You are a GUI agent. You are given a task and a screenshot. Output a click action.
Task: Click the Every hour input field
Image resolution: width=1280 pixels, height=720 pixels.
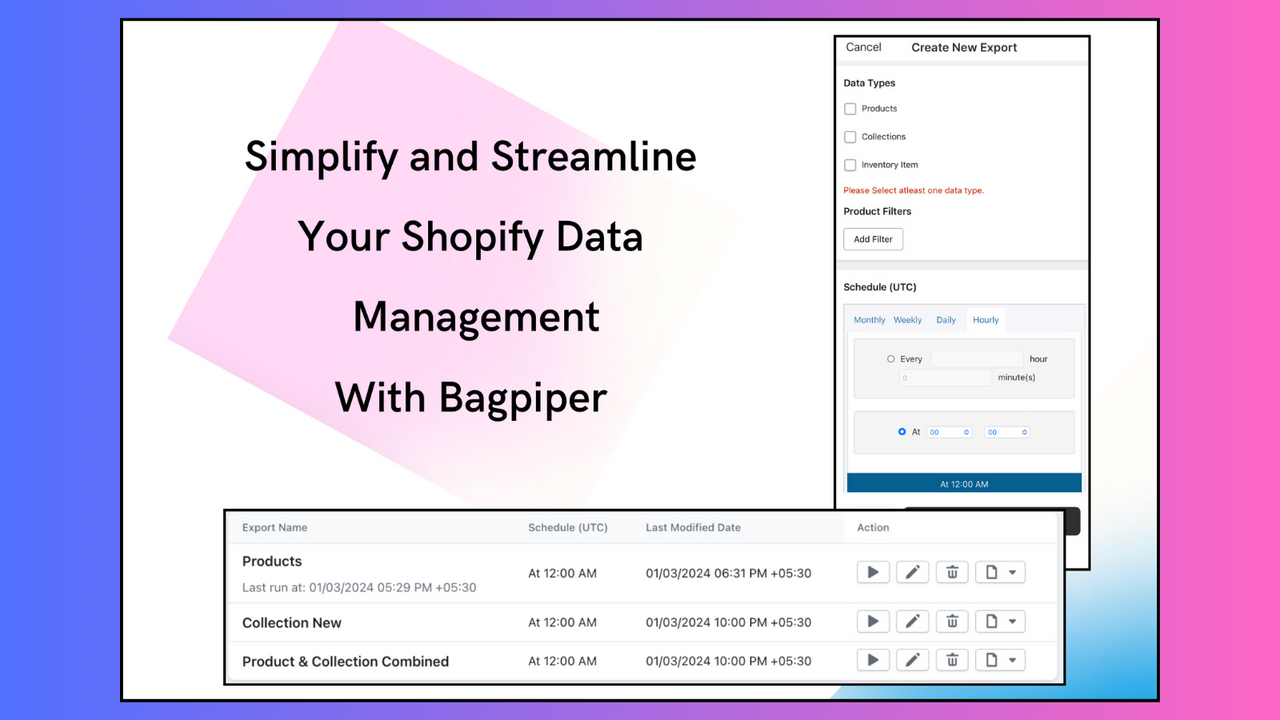(977, 359)
